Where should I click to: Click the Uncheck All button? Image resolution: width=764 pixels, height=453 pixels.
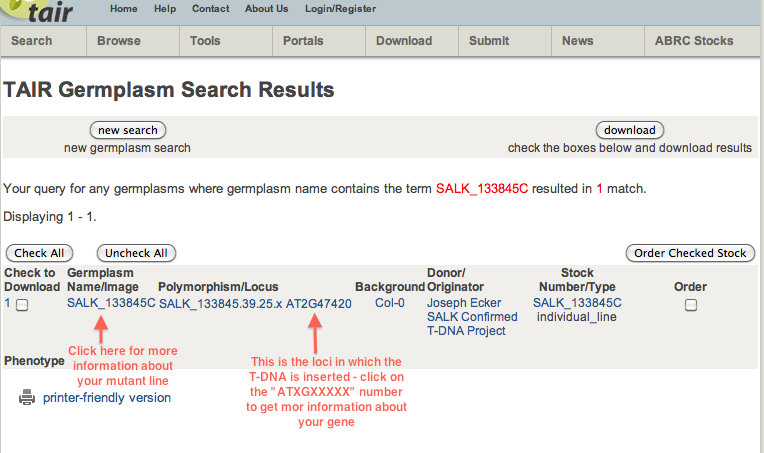(136, 253)
